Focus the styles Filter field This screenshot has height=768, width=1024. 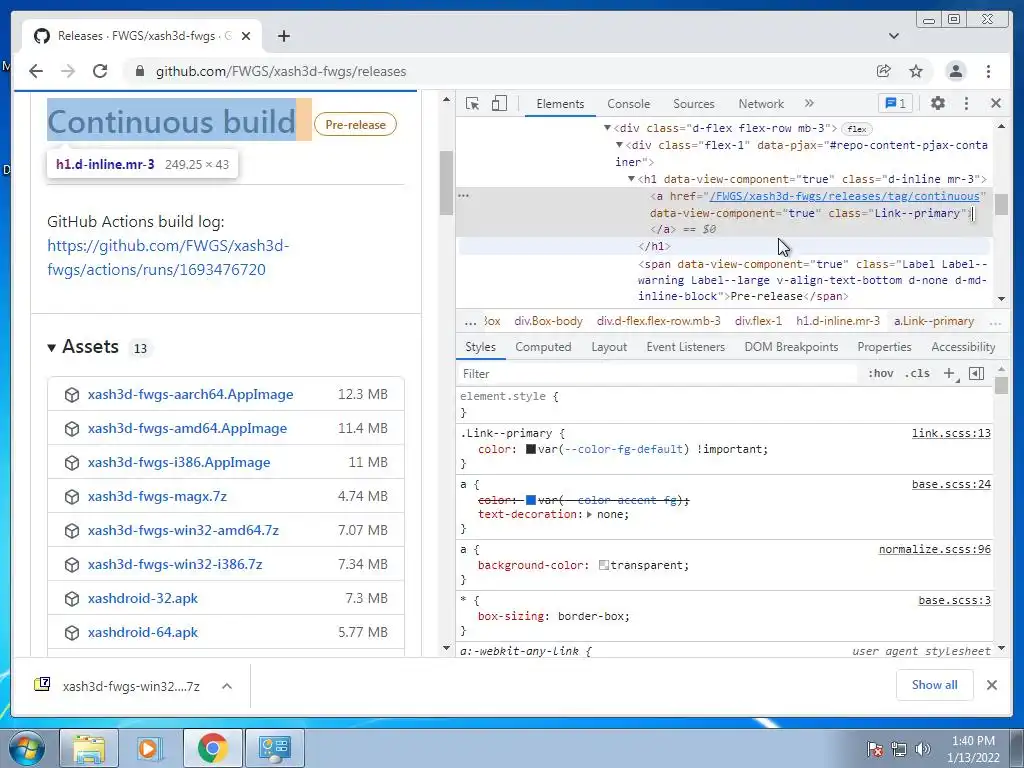(x=658, y=374)
